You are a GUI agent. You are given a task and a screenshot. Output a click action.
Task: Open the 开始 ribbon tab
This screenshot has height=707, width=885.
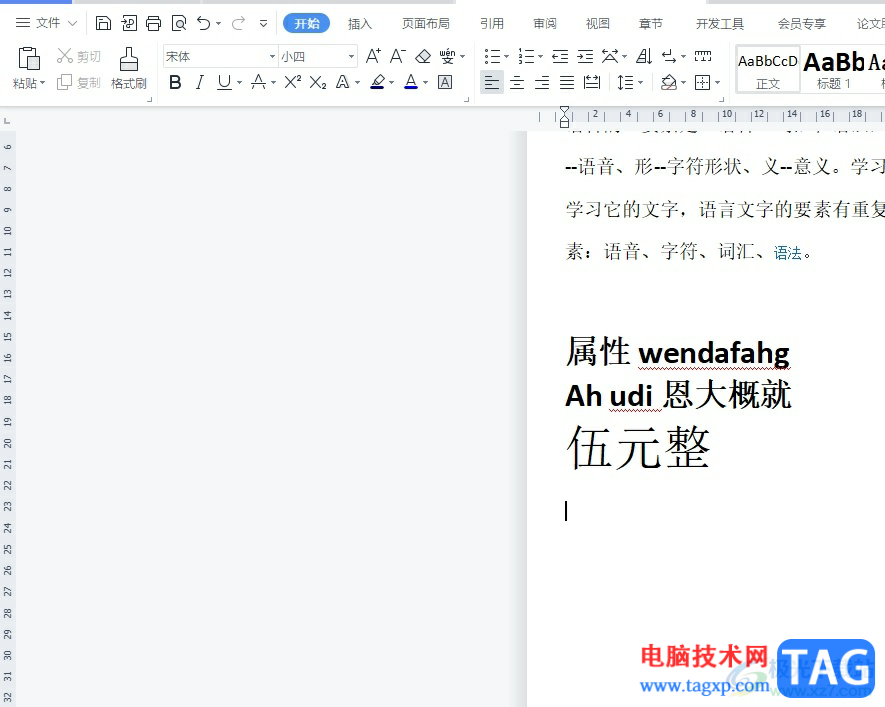[306, 24]
